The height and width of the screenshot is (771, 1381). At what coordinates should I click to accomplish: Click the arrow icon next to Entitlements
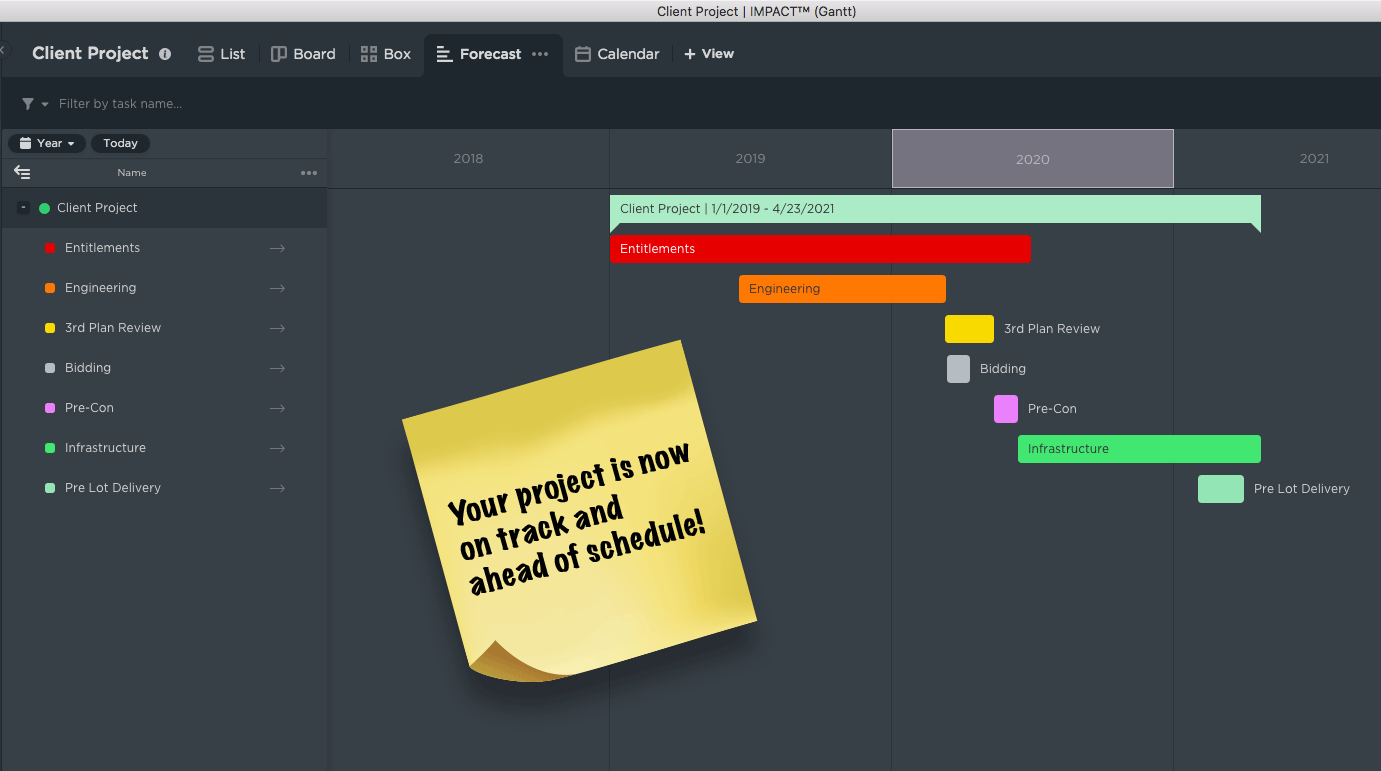[277, 248]
